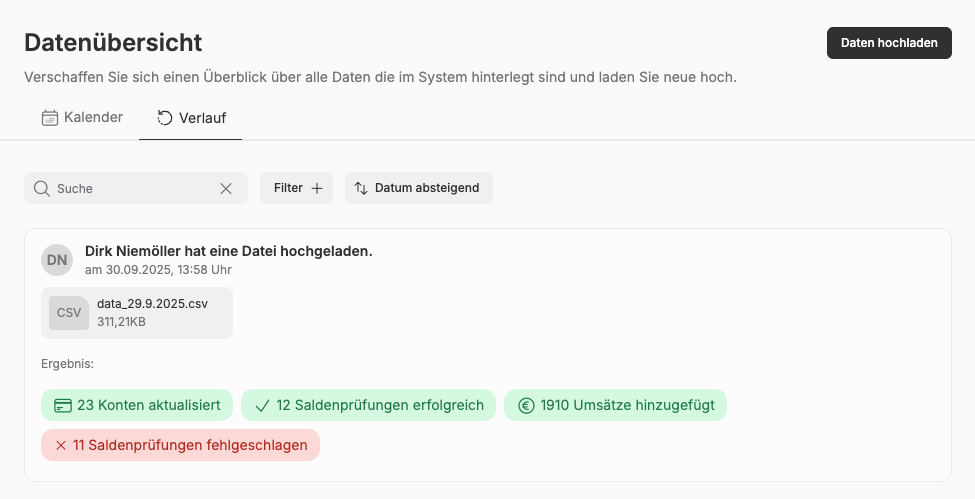The image size is (975, 499).
Task: Click the CSV file type icon
Action: pyautogui.click(x=69, y=312)
